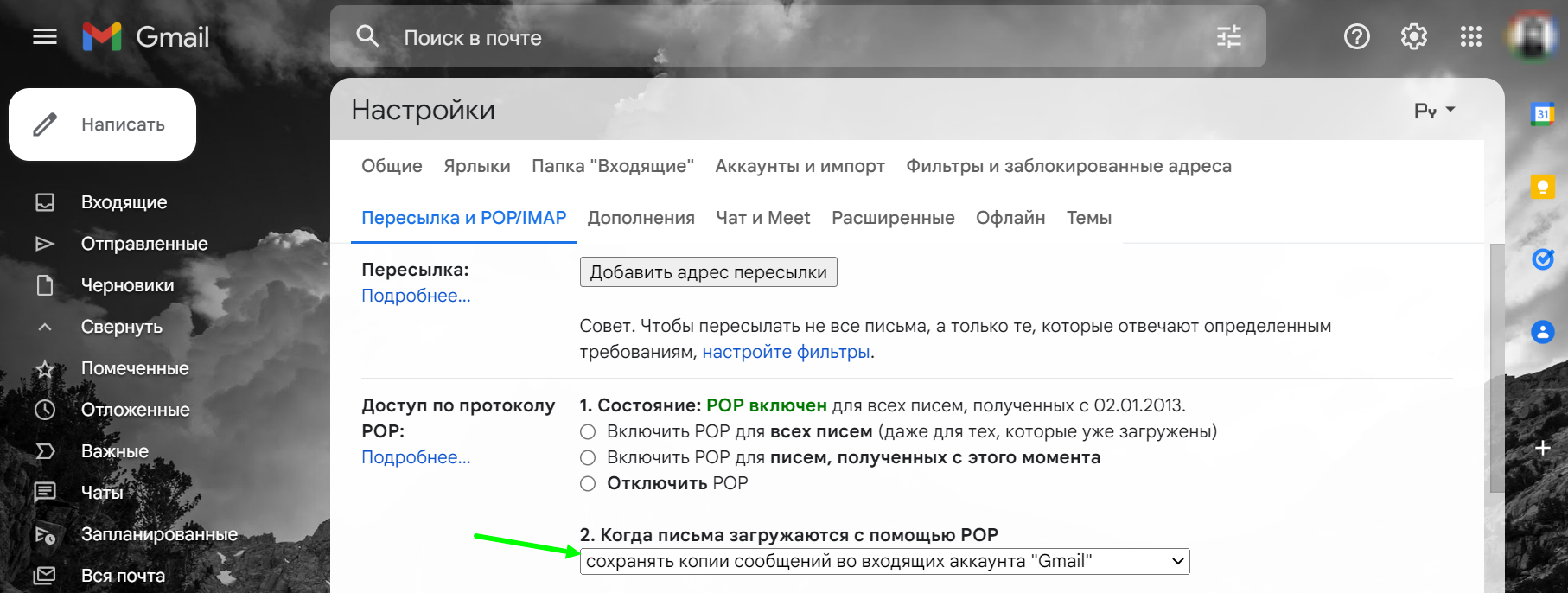Open Contacts side panel icon
Viewport: 1568px width, 593px height.
pos(1542,331)
